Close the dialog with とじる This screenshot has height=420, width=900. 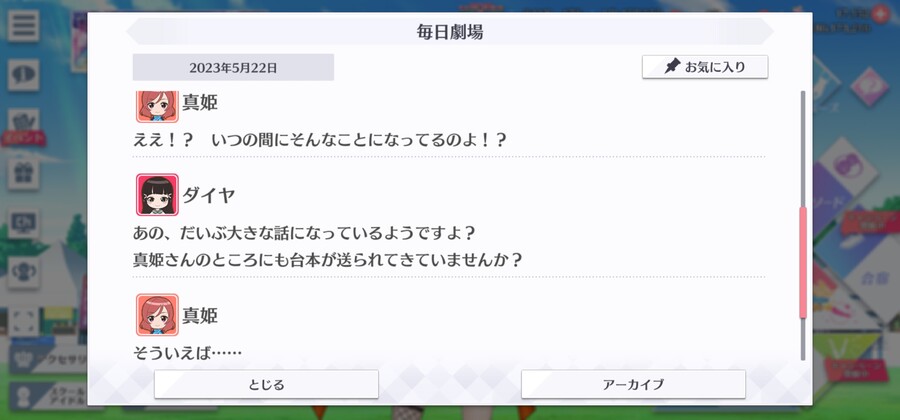pyautogui.click(x=266, y=384)
